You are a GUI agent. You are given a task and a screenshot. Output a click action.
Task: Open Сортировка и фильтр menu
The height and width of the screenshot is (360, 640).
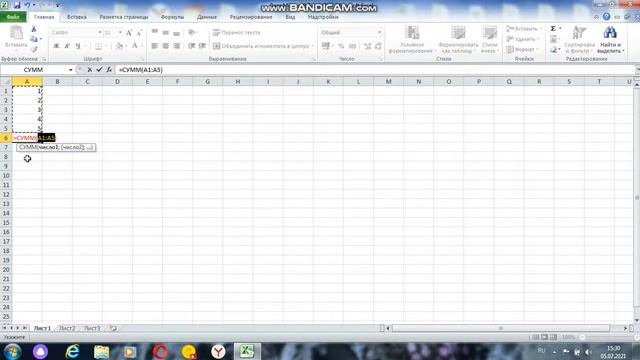(579, 39)
